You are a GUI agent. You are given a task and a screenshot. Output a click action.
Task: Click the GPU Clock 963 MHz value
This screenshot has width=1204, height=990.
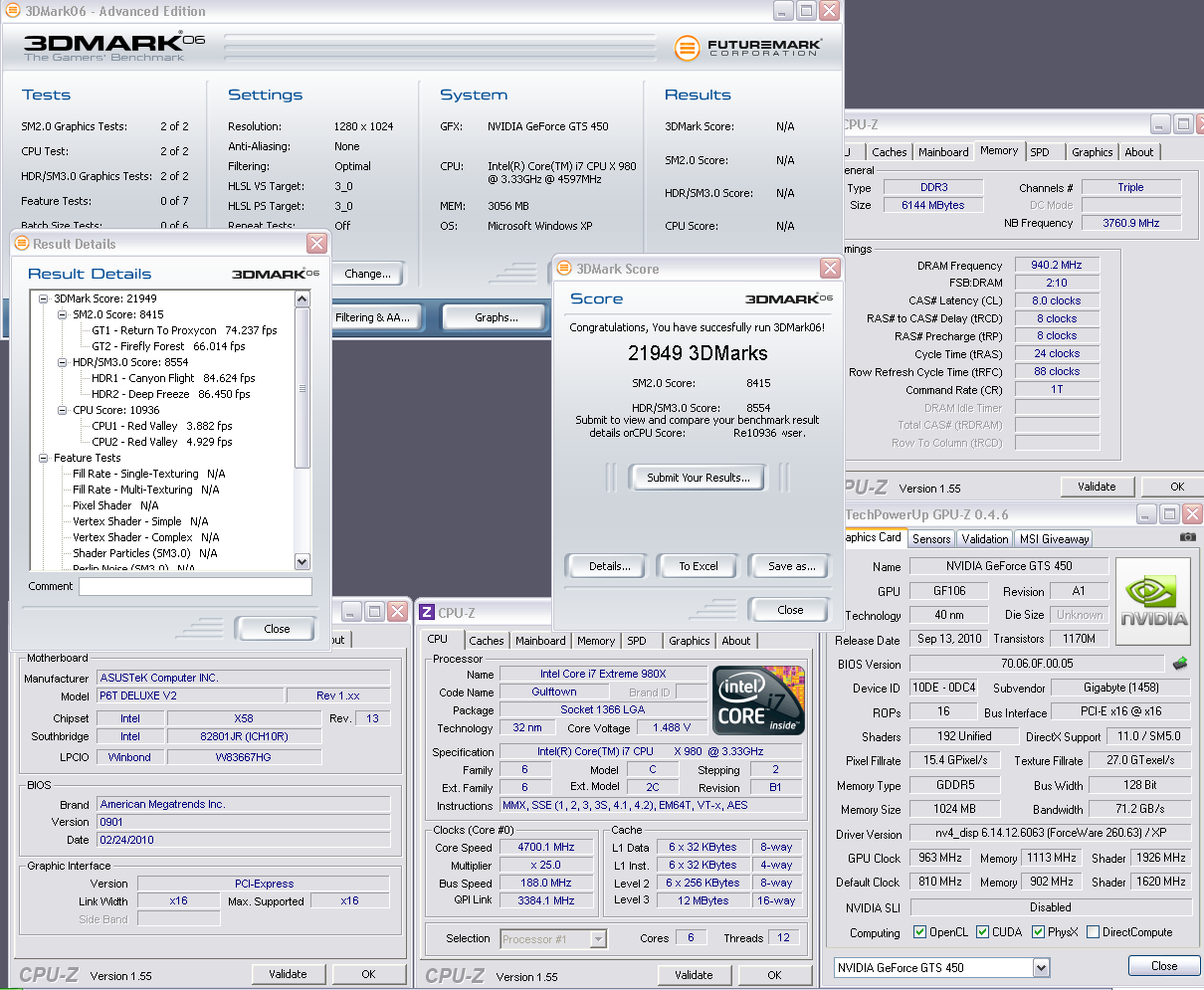pos(939,858)
